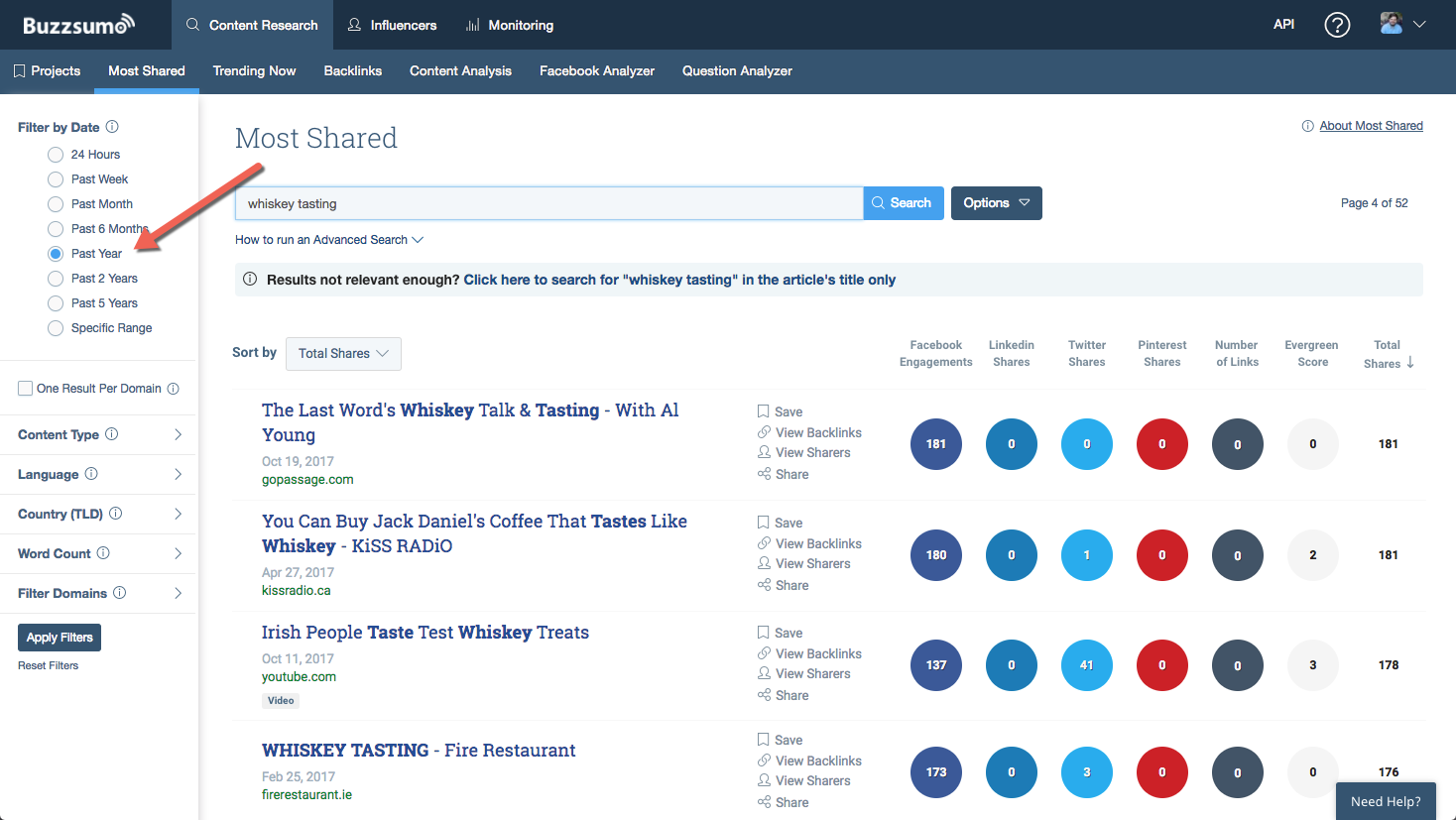Click the API link in header
This screenshot has width=1456, height=820.
(x=1283, y=25)
